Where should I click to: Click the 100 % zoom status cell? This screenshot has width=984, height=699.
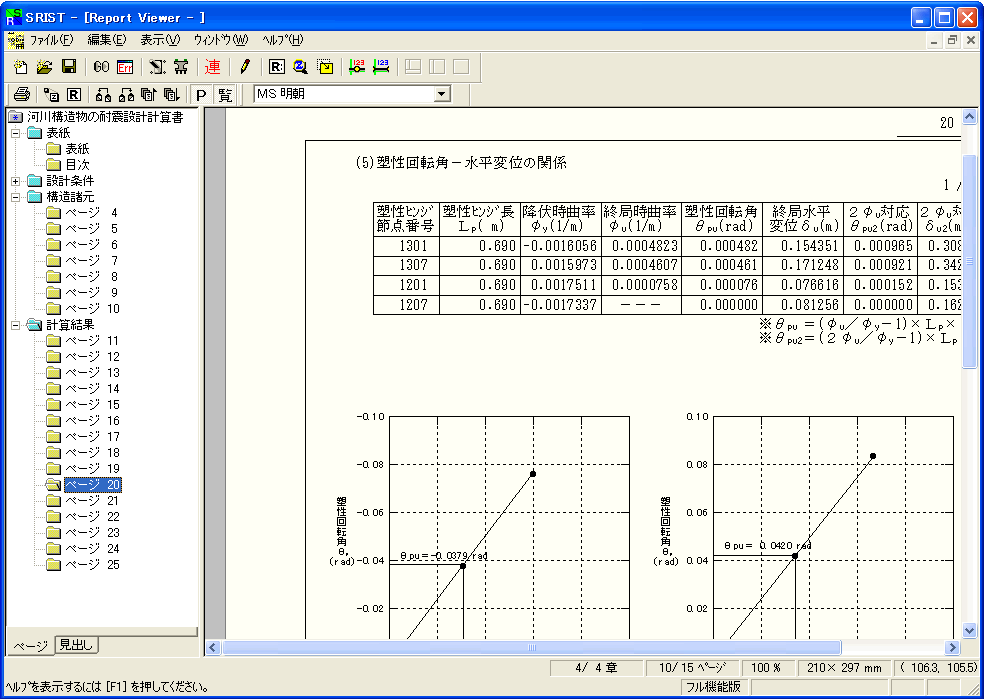[768, 668]
